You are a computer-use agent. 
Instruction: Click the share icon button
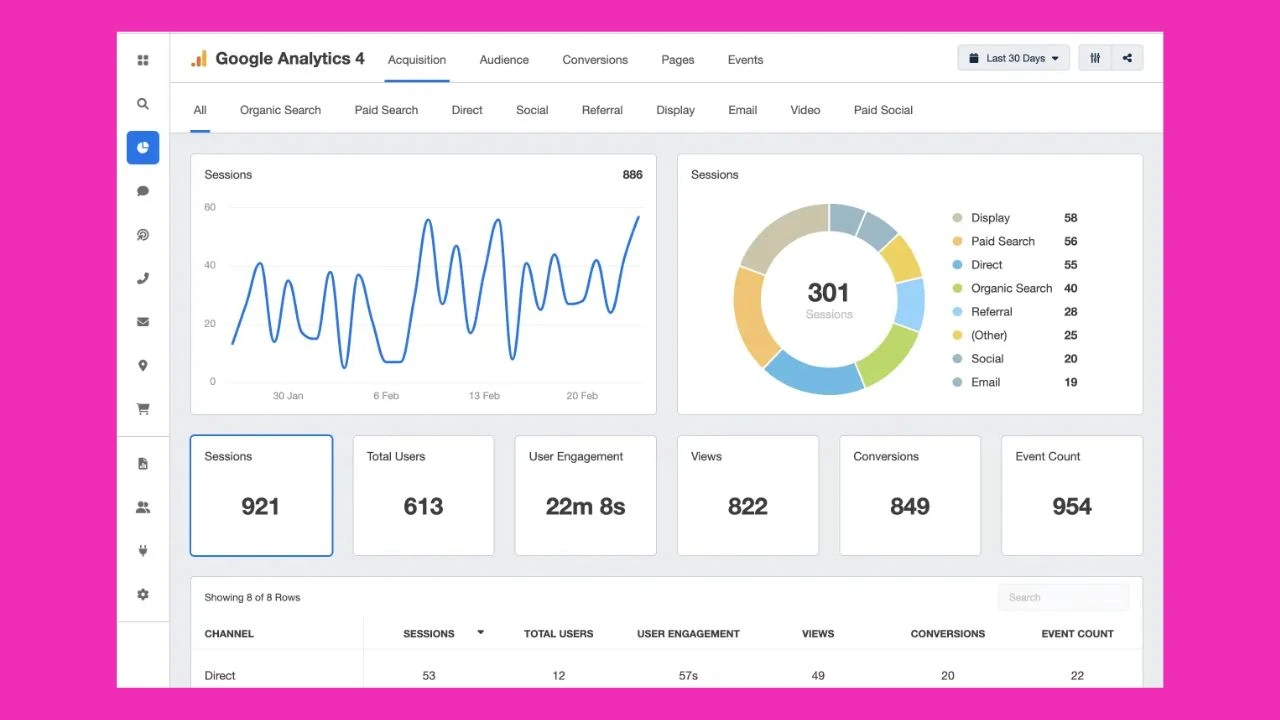pos(1127,58)
